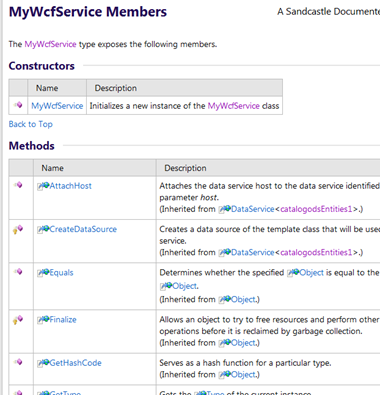Click the MyWcfService Members page title
The image size is (380, 395).
(x=88, y=12)
